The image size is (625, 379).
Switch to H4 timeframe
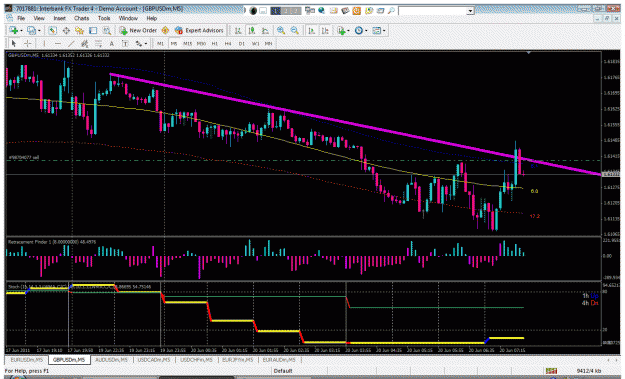click(228, 43)
